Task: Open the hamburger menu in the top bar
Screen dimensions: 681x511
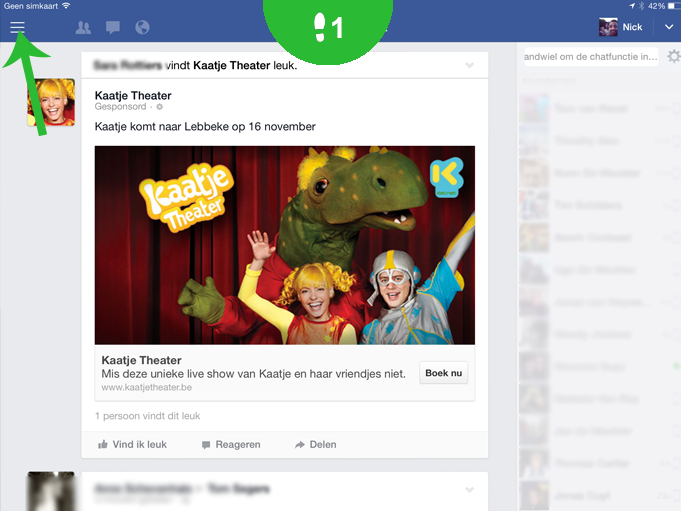Action: point(17,27)
